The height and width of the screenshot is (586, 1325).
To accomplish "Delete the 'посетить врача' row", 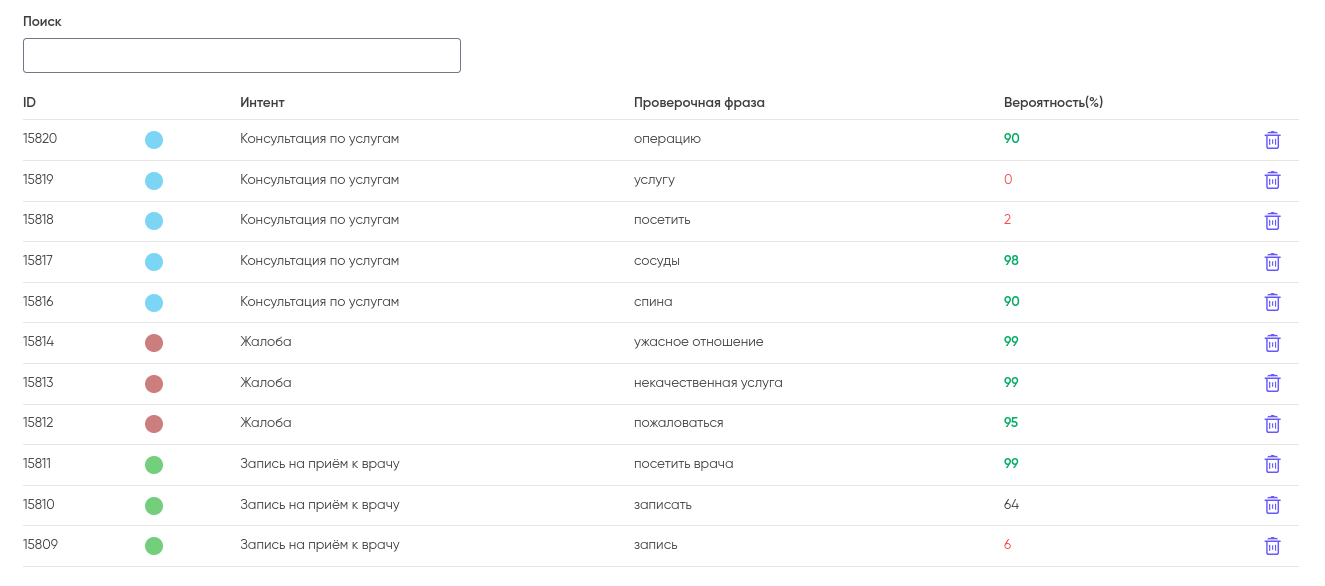I will pyautogui.click(x=1272, y=464).
